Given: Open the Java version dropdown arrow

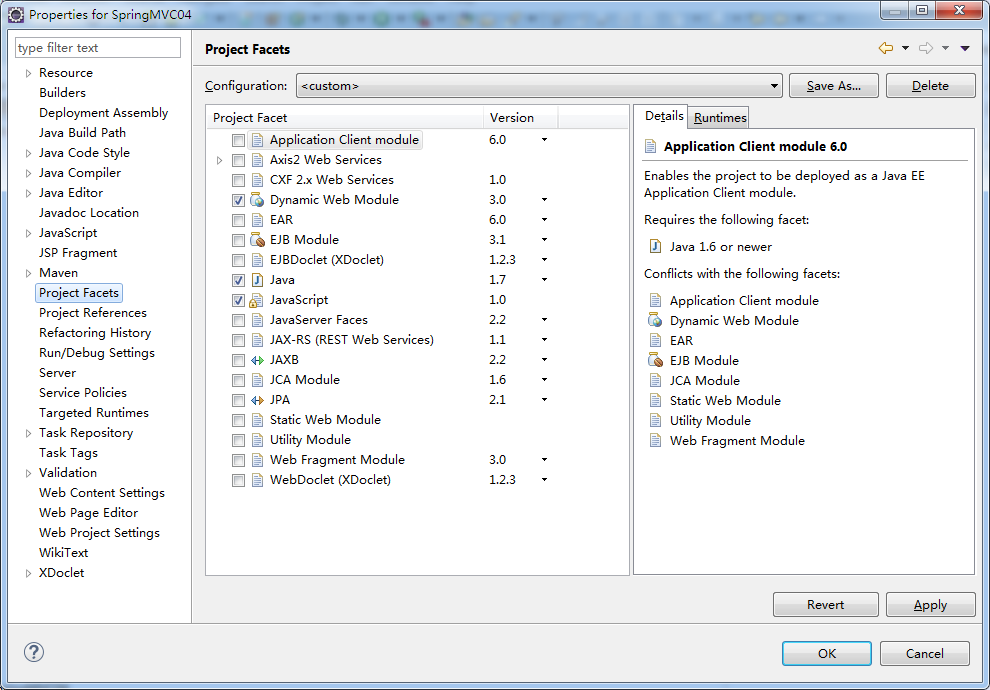Looking at the screenshot, I should coord(545,280).
